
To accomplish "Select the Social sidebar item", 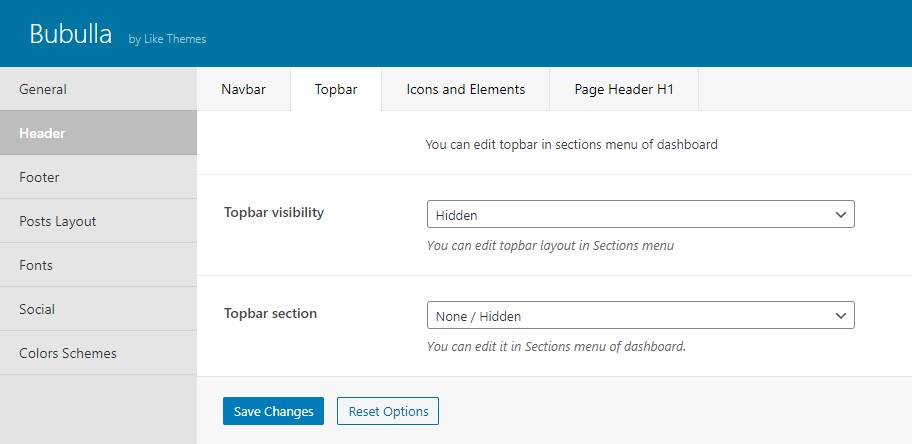I will click(x=98, y=309).
